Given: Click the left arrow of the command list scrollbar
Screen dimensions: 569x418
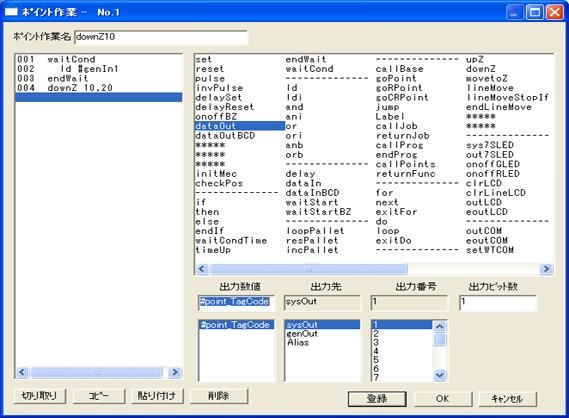Looking at the screenshot, I should (x=202, y=269).
